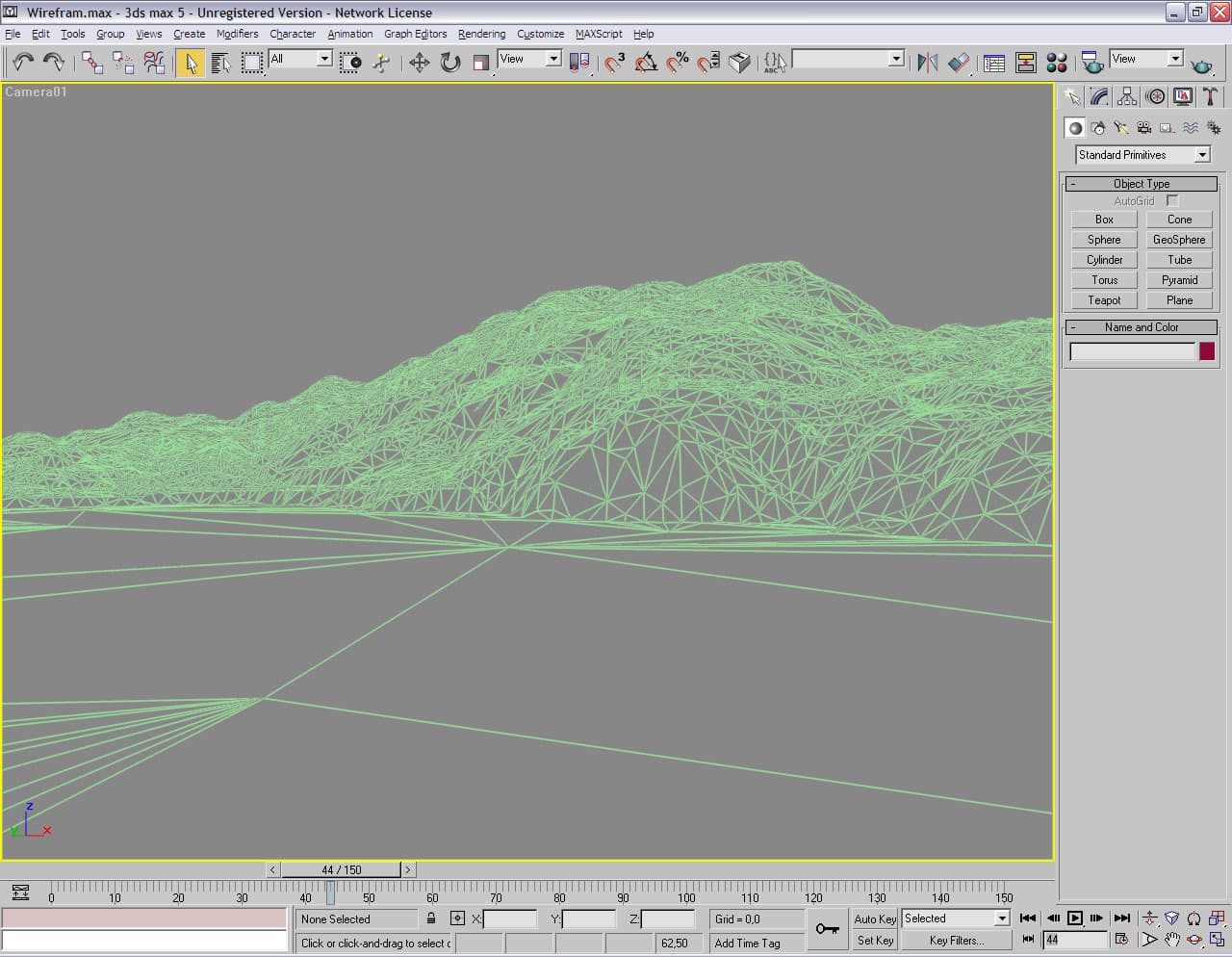Toggle the AutoGrid checkbox
1232x957 pixels.
click(x=1171, y=200)
